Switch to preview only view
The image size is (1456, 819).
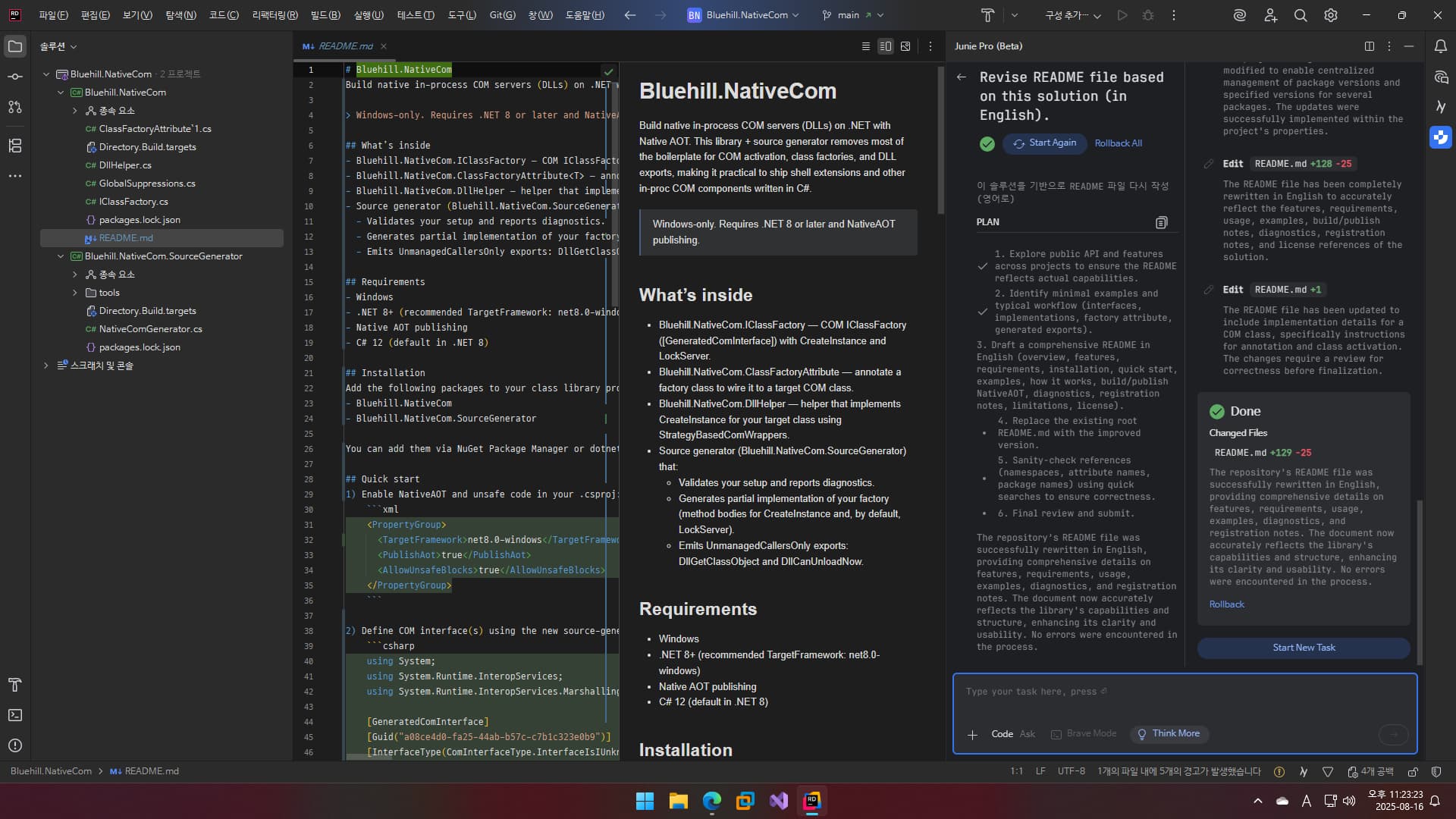pos(905,46)
